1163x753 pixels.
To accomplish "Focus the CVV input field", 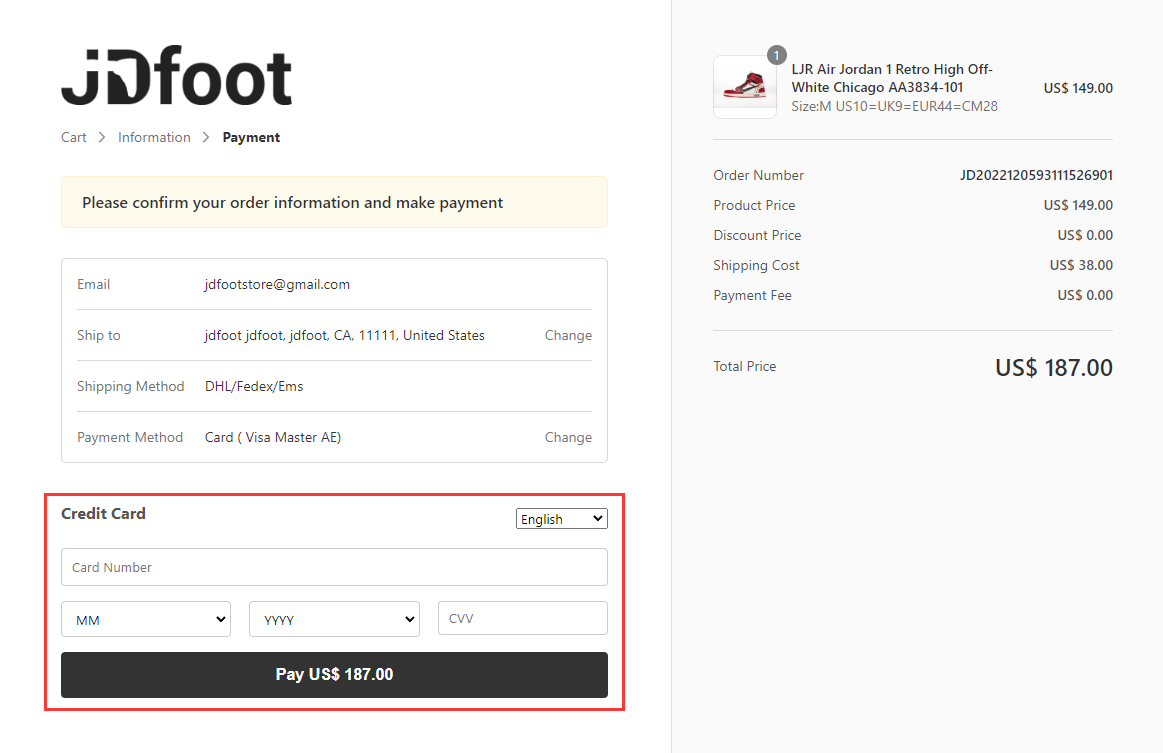I will click(523, 618).
